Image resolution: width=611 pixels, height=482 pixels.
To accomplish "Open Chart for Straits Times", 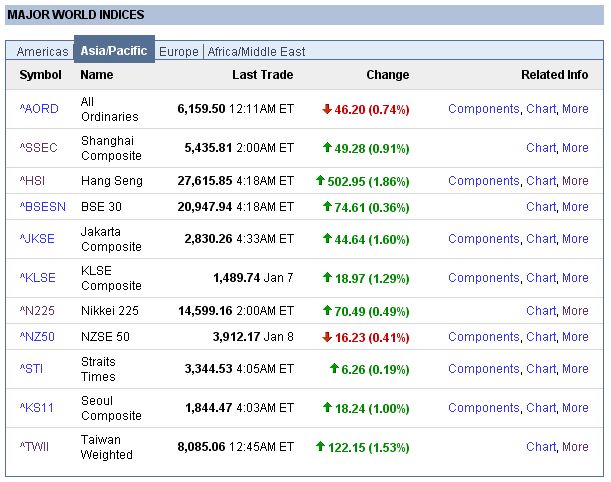I will coord(541,369).
